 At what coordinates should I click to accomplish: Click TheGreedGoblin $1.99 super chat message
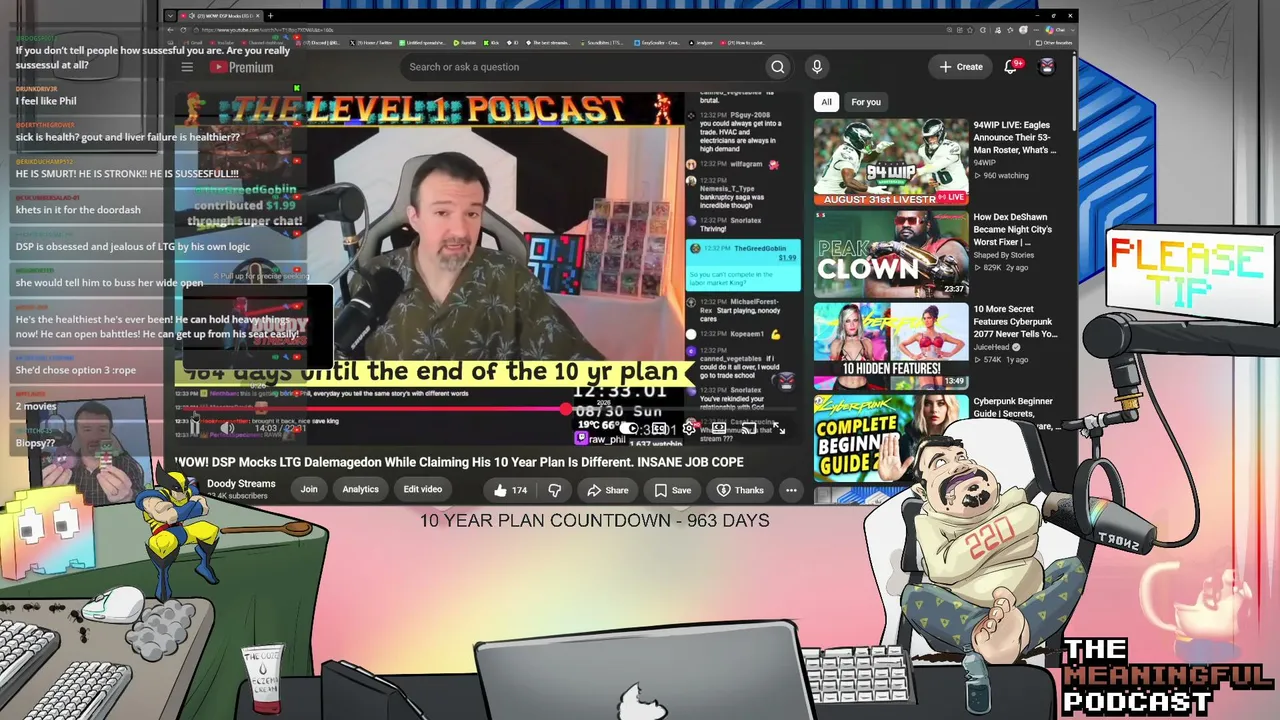coord(744,265)
